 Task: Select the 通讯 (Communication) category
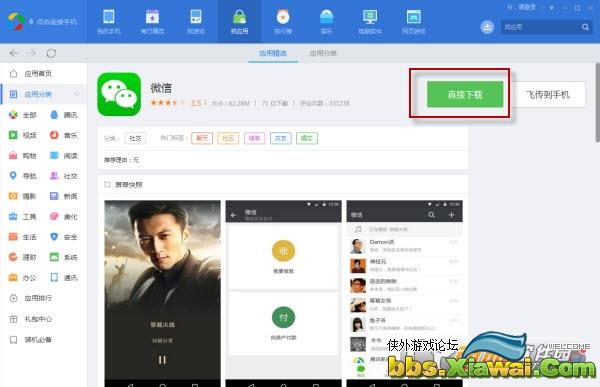(x=64, y=278)
